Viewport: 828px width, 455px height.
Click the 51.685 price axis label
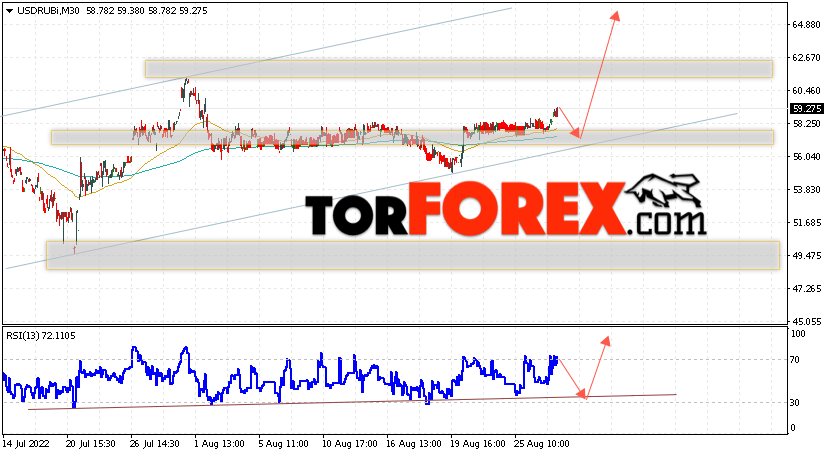point(806,223)
